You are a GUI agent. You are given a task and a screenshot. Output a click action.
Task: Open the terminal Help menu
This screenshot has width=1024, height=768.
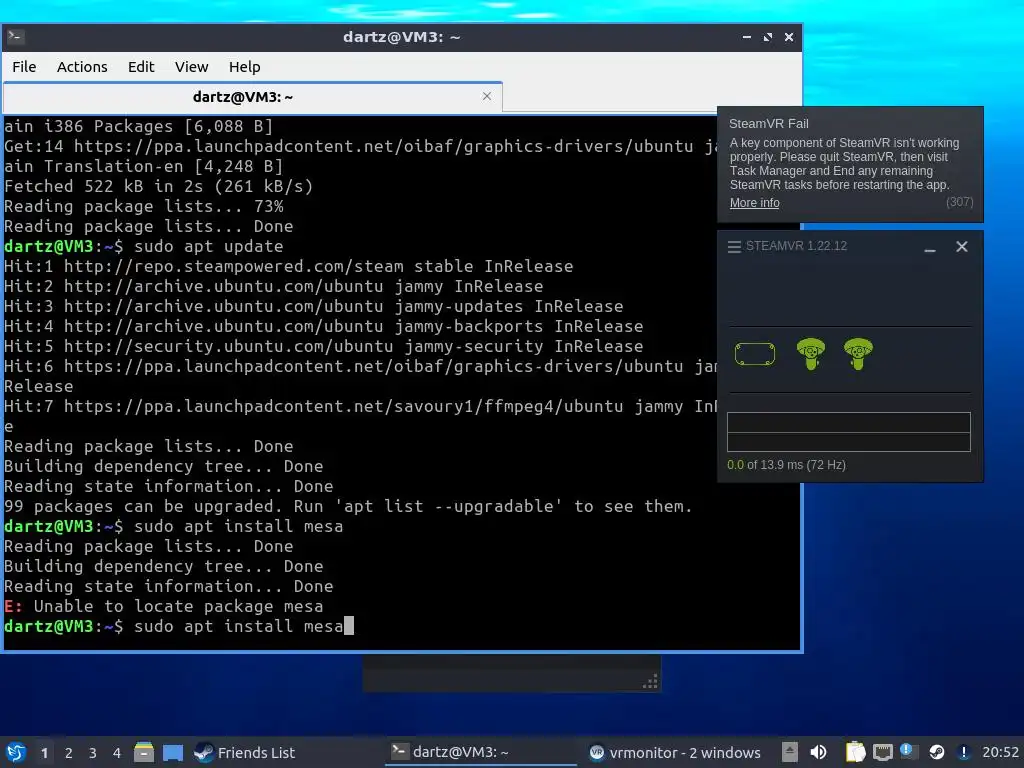point(244,67)
